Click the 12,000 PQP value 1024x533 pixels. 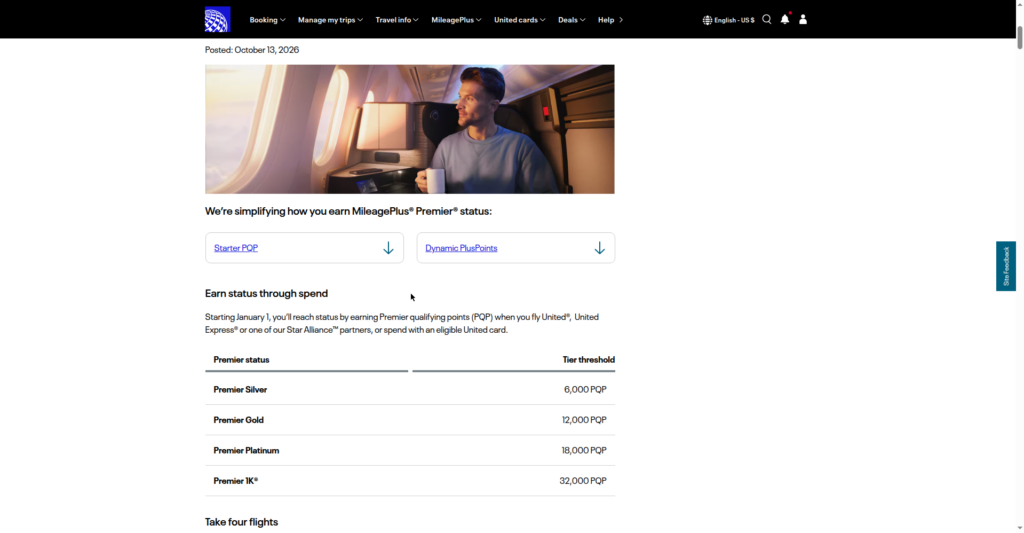(584, 420)
